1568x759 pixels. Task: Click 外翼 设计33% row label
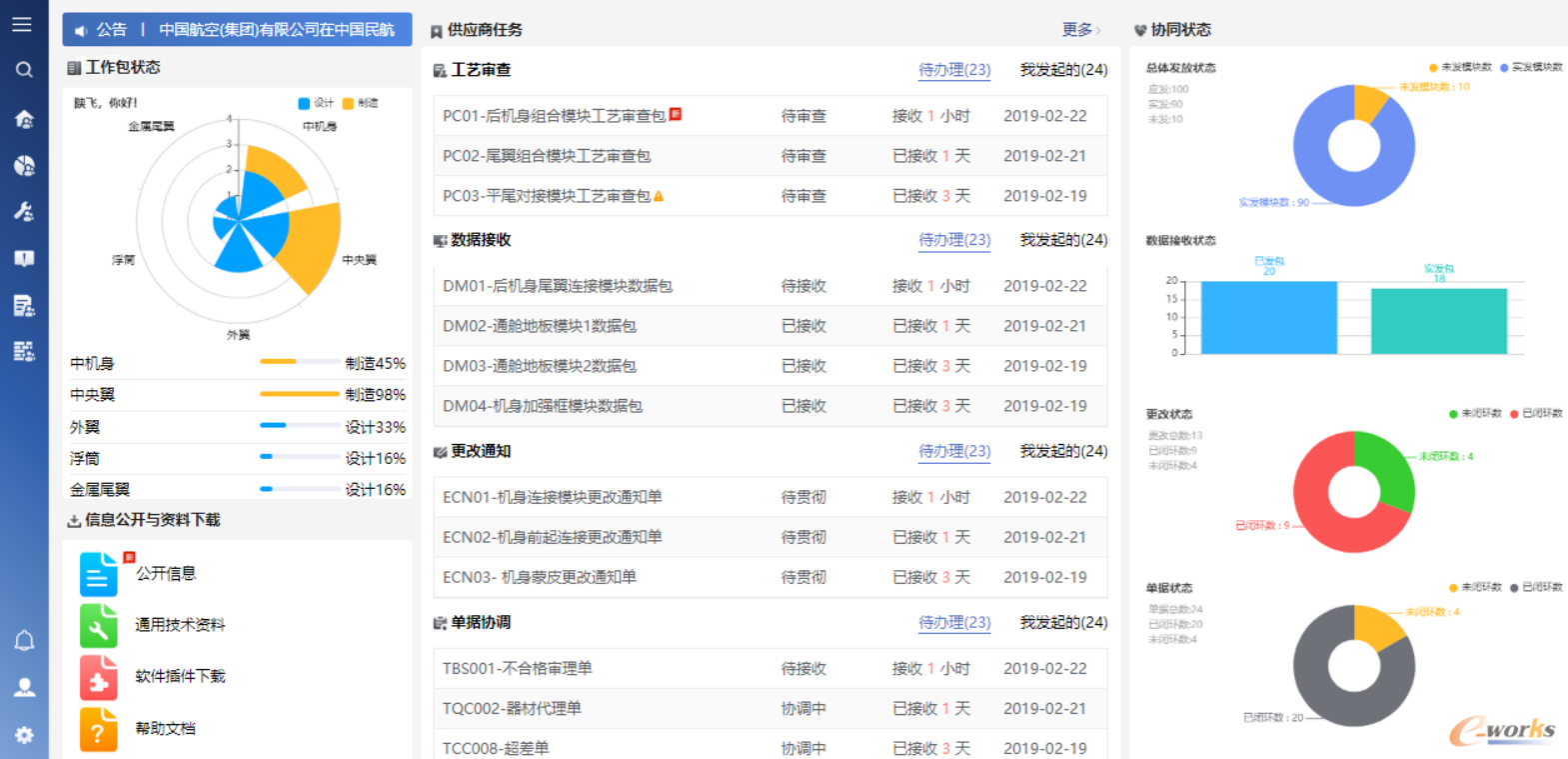[85, 427]
